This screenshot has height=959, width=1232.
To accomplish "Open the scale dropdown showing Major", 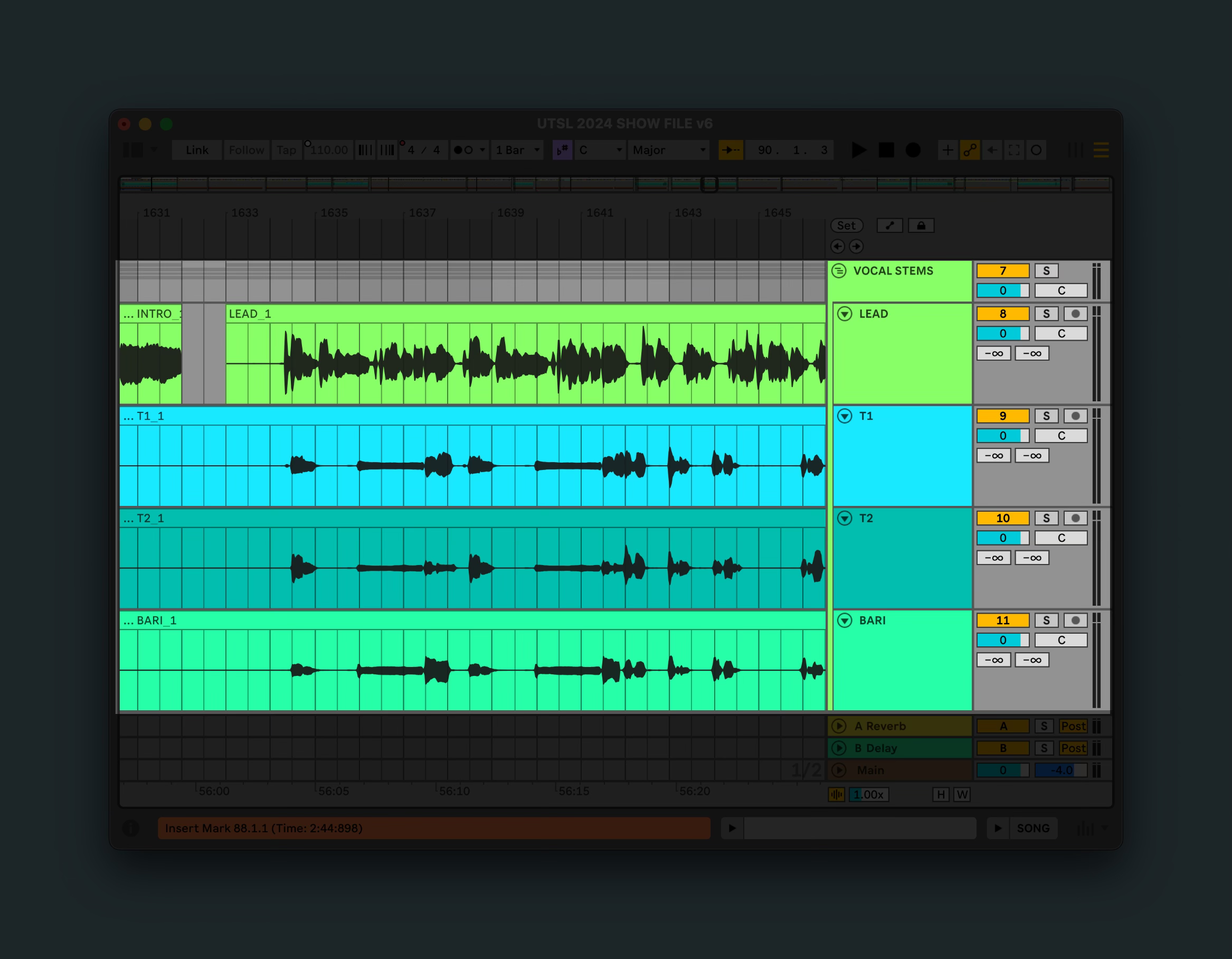I will click(x=668, y=150).
